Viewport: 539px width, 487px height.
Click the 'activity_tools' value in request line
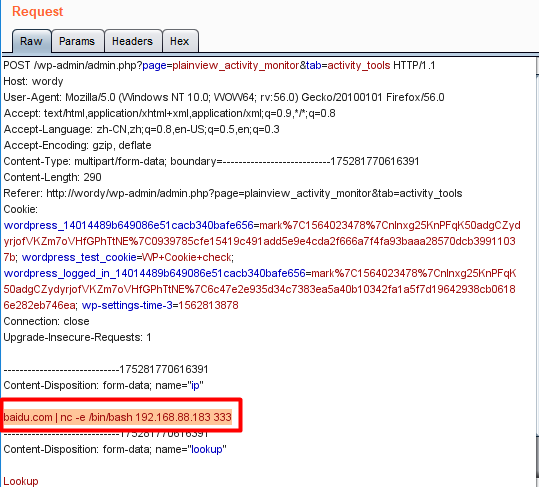[359, 65]
